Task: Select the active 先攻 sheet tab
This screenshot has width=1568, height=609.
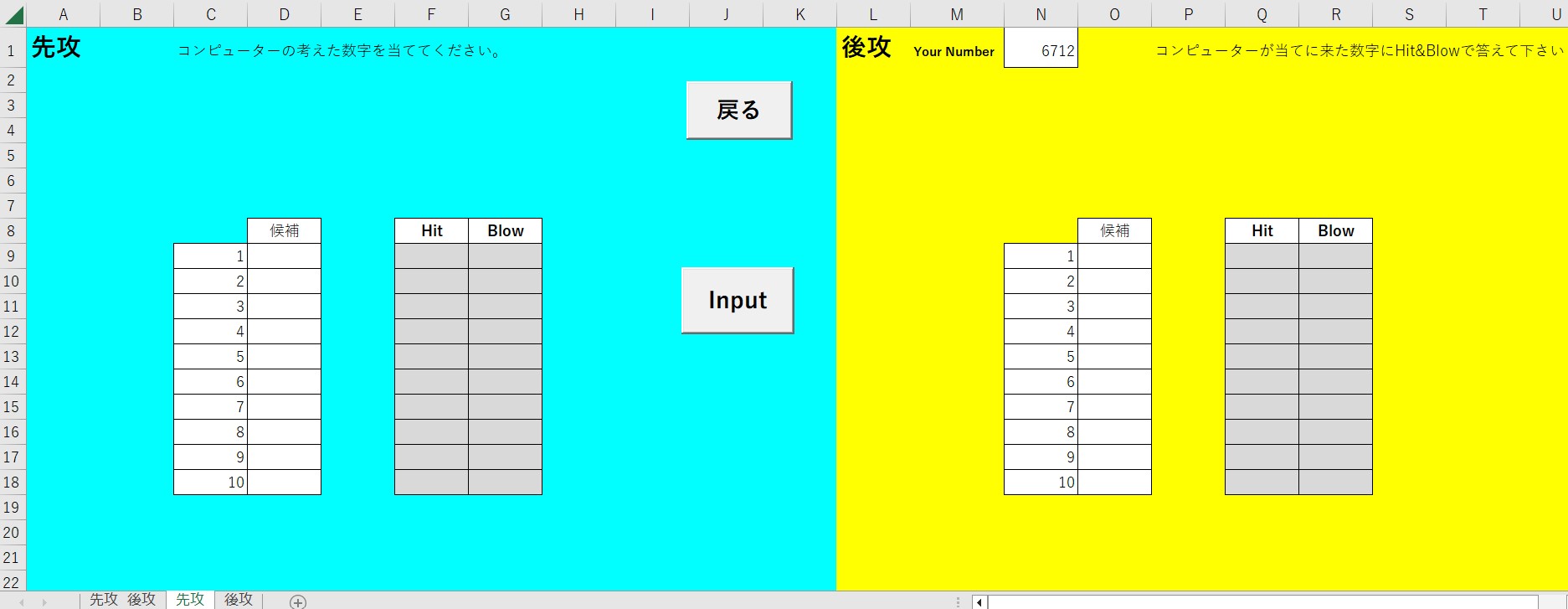Action: pyautogui.click(x=190, y=600)
